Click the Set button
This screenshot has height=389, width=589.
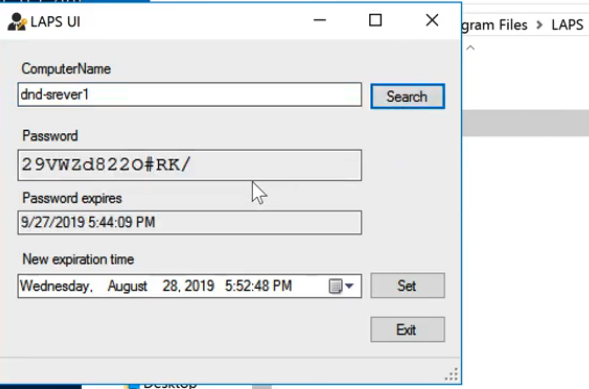pyautogui.click(x=408, y=286)
